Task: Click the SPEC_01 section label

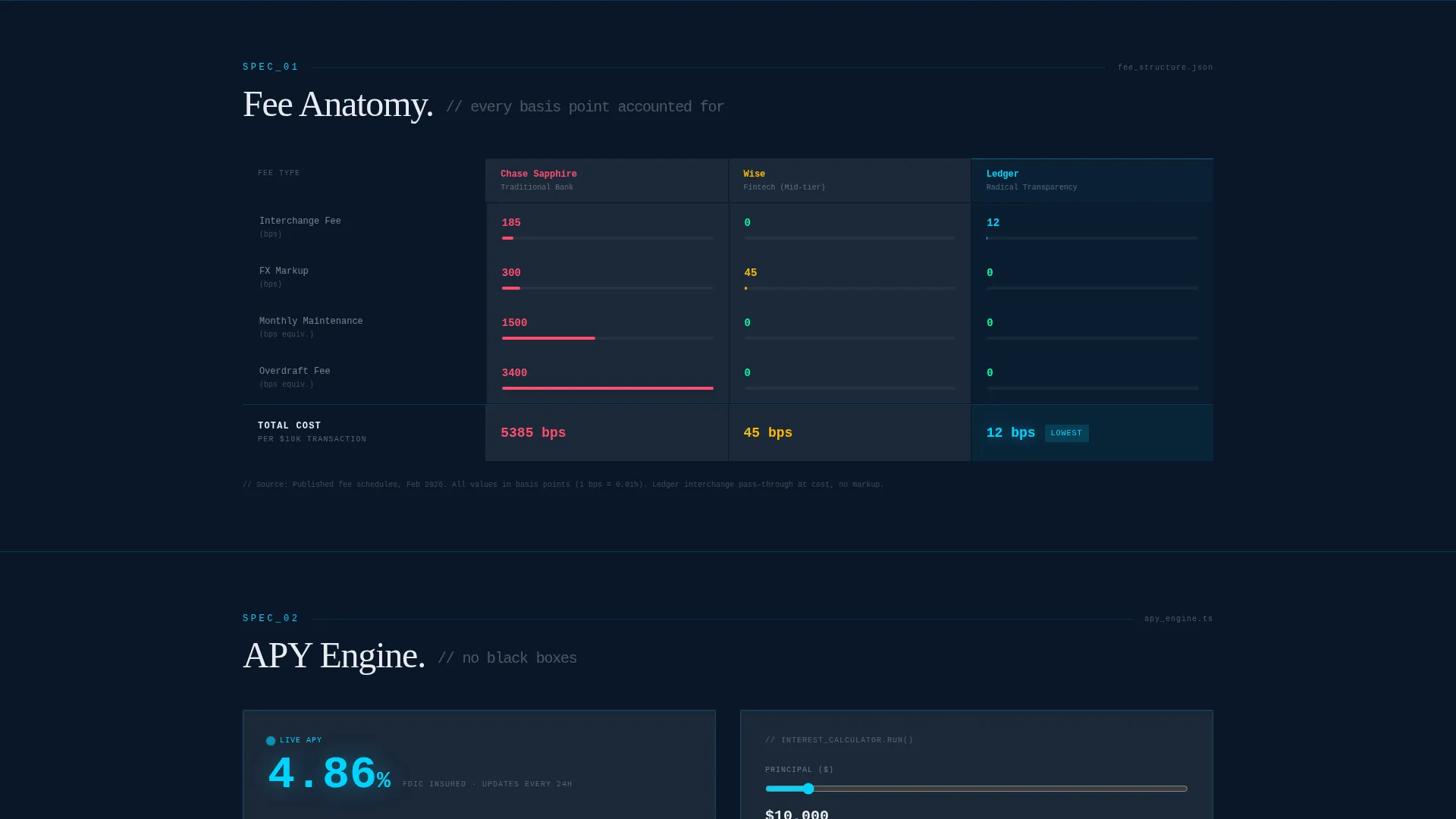Action: point(271,67)
